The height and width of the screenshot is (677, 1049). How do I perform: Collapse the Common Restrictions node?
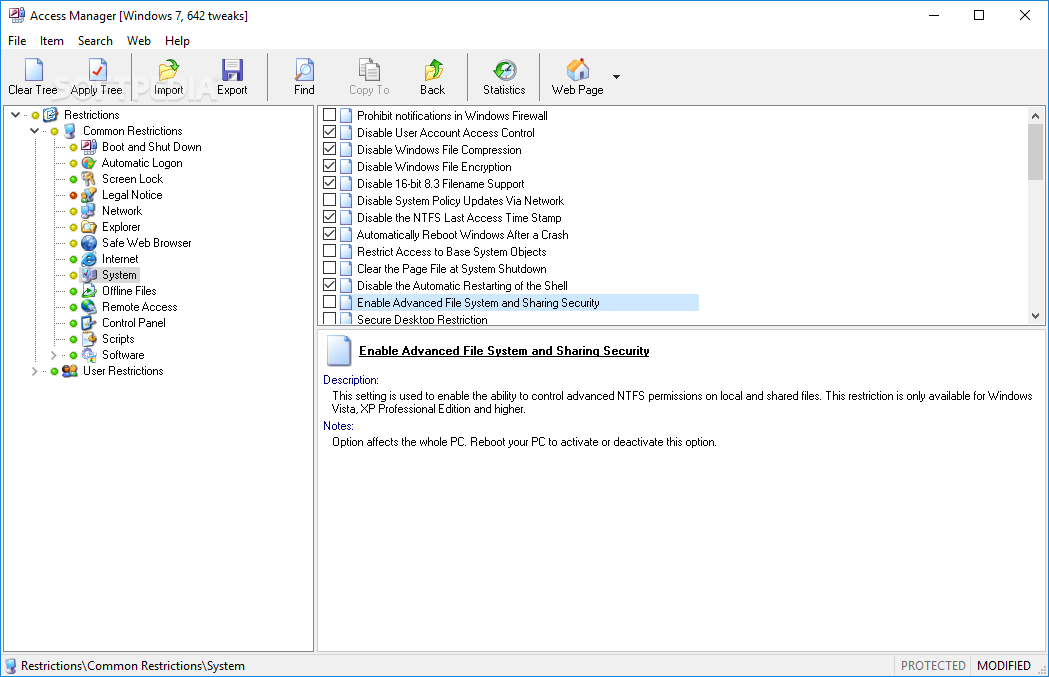[34, 131]
